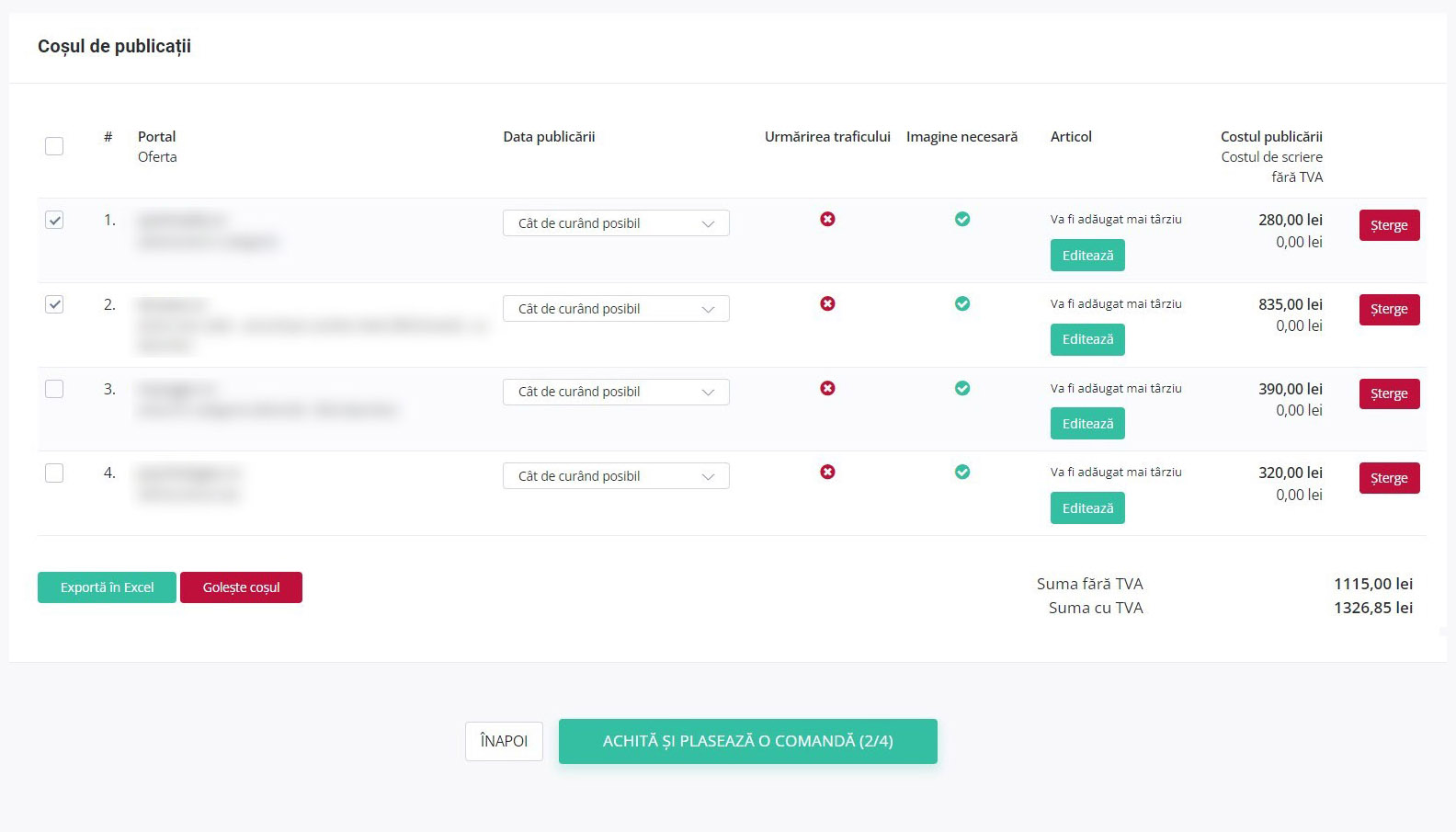The height and width of the screenshot is (832, 1456).
Task: Click red X traffic tracking icon in row 1
Action: tap(827, 219)
